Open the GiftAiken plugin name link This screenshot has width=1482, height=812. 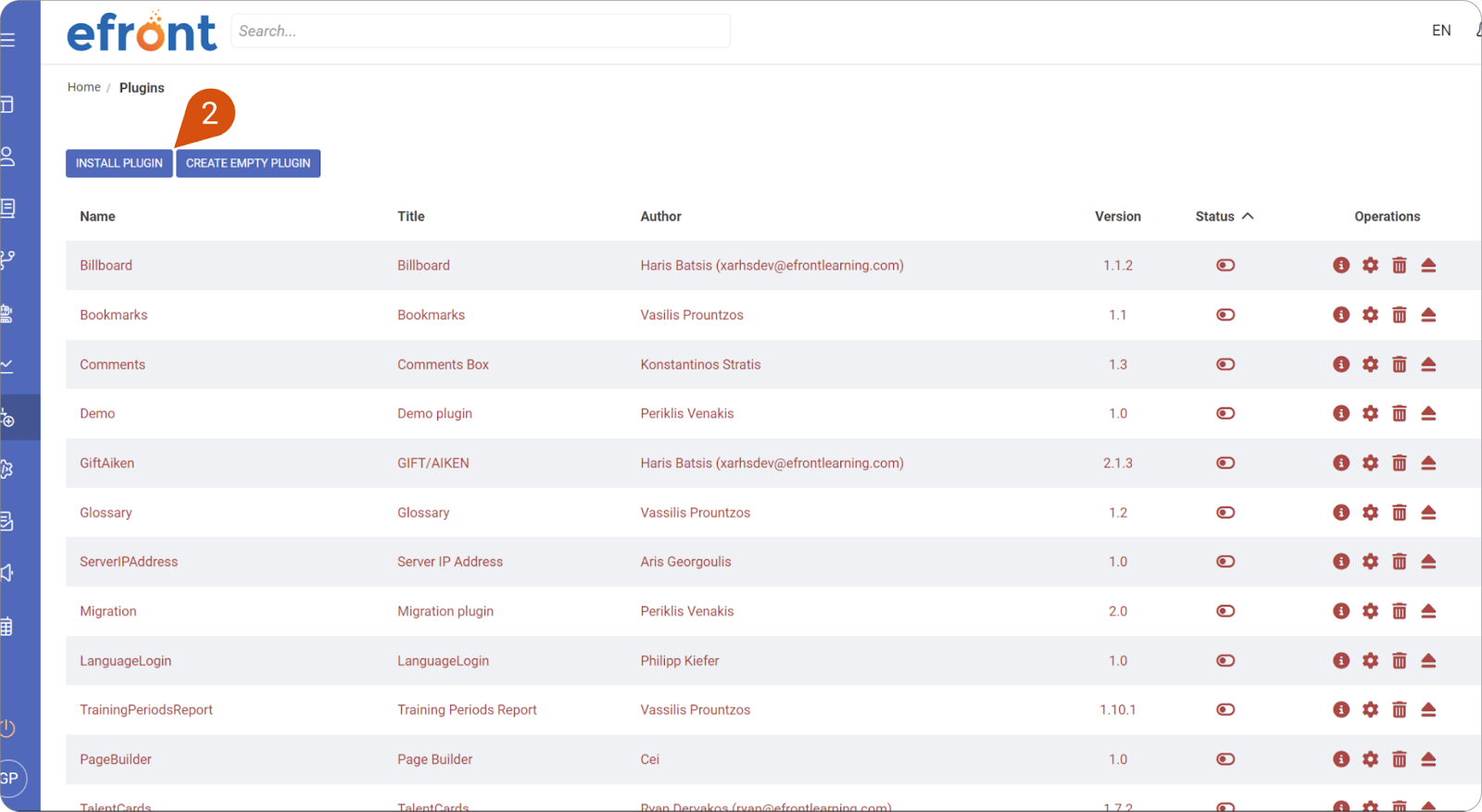pos(107,463)
